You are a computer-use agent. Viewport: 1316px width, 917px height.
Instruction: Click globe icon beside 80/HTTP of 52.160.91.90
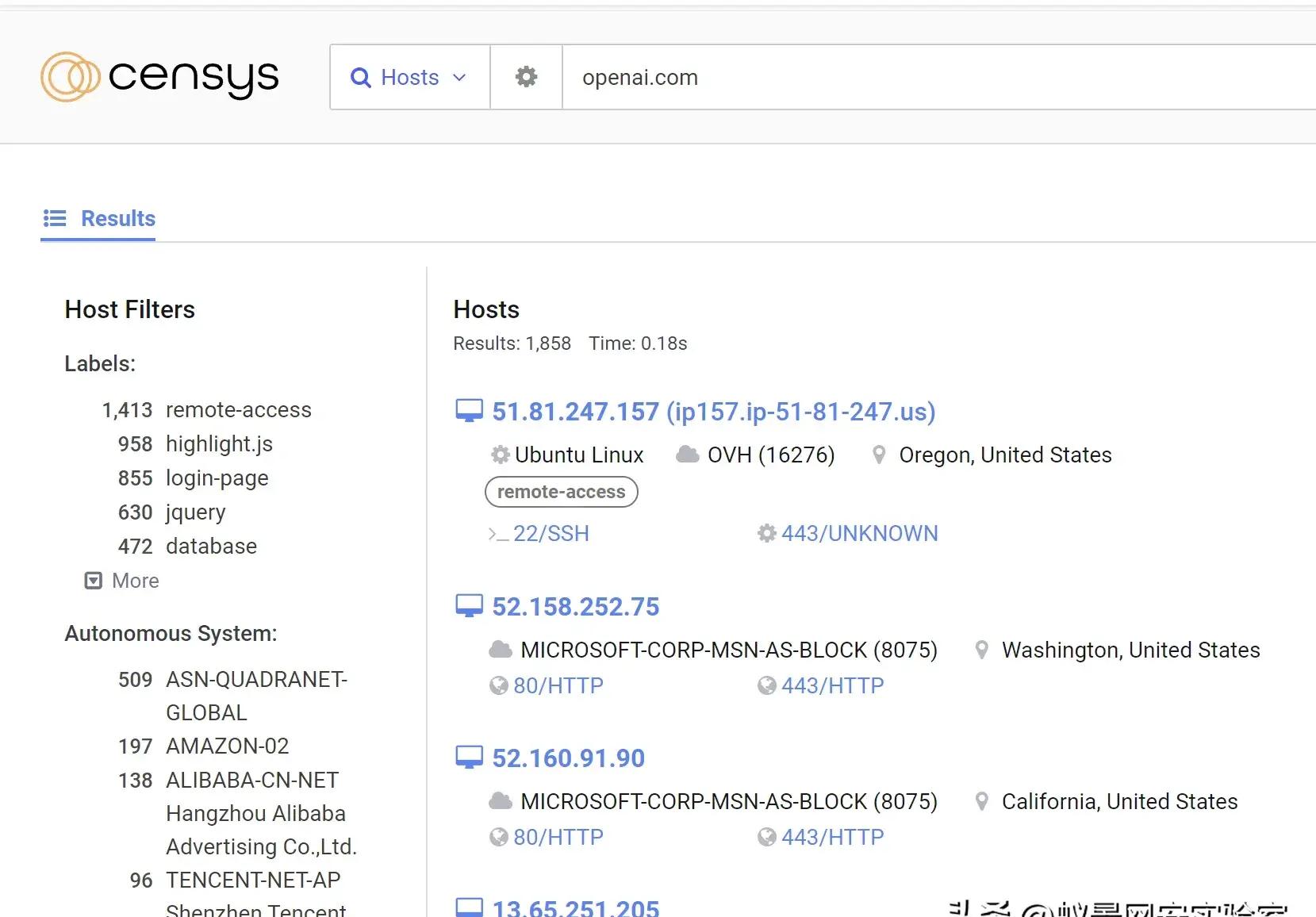coord(499,837)
